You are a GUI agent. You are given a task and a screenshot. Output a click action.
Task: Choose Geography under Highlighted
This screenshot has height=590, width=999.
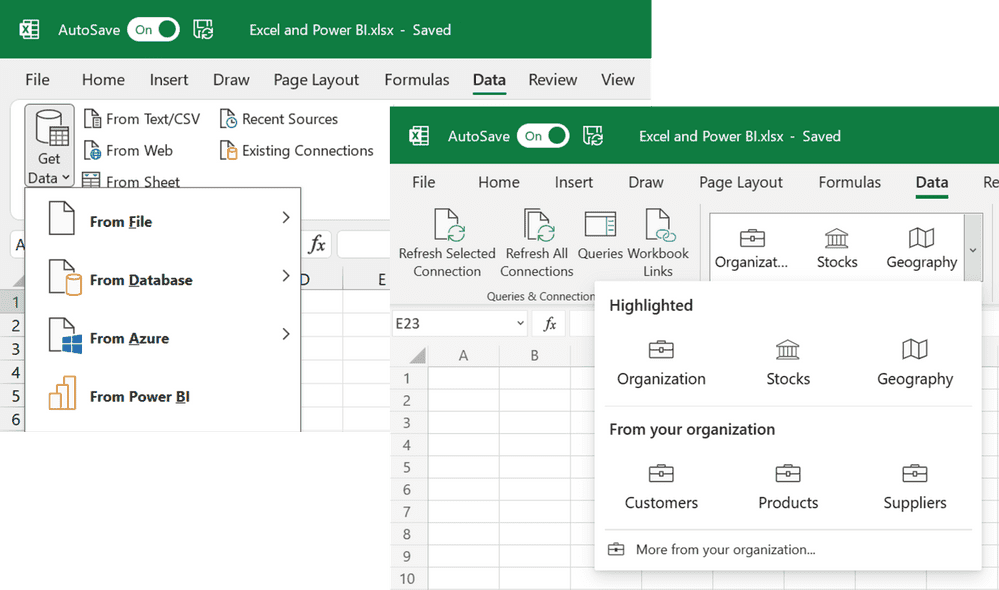[915, 363]
